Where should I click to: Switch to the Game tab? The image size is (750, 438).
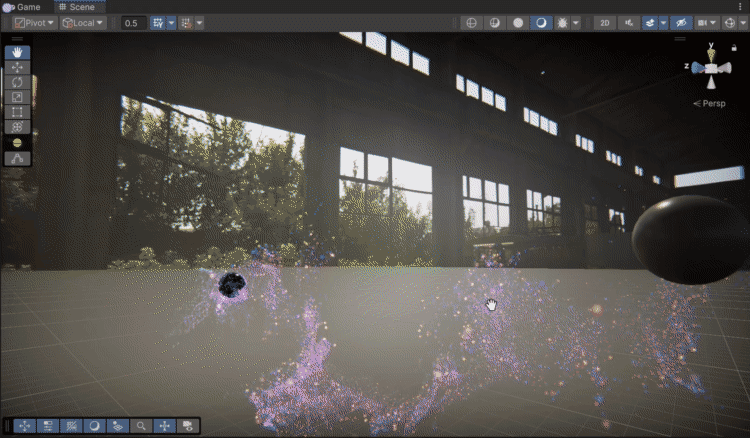point(22,7)
